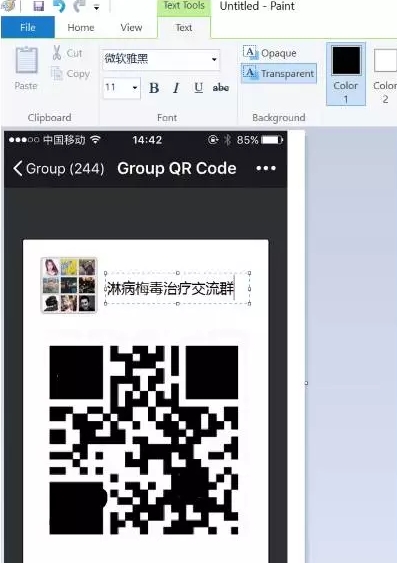Click the QR code image on canvas
The height and width of the screenshot is (563, 397).
click(144, 440)
